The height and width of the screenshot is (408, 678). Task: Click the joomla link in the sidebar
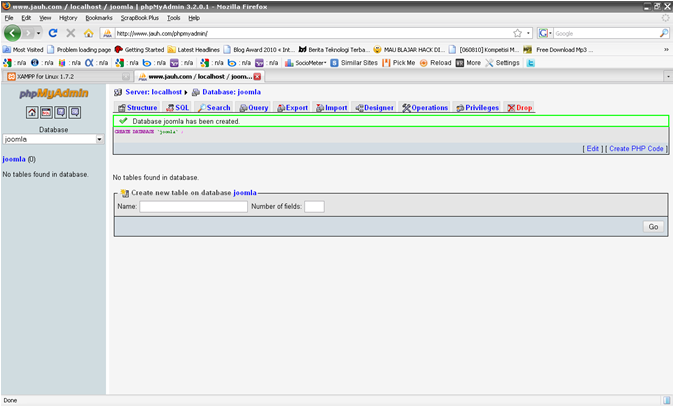pyautogui.click(x=14, y=159)
